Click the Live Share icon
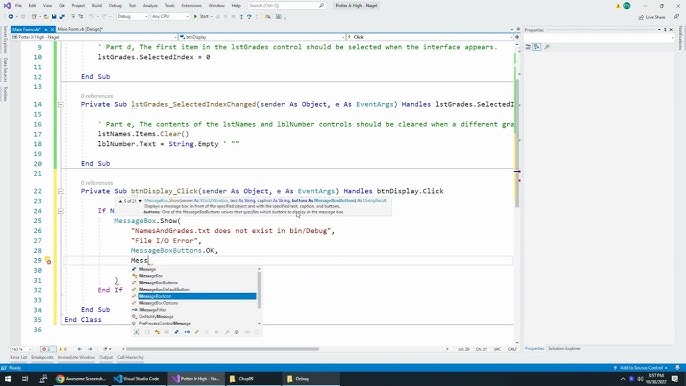Image resolution: width=686 pixels, height=386 pixels. click(x=651, y=17)
